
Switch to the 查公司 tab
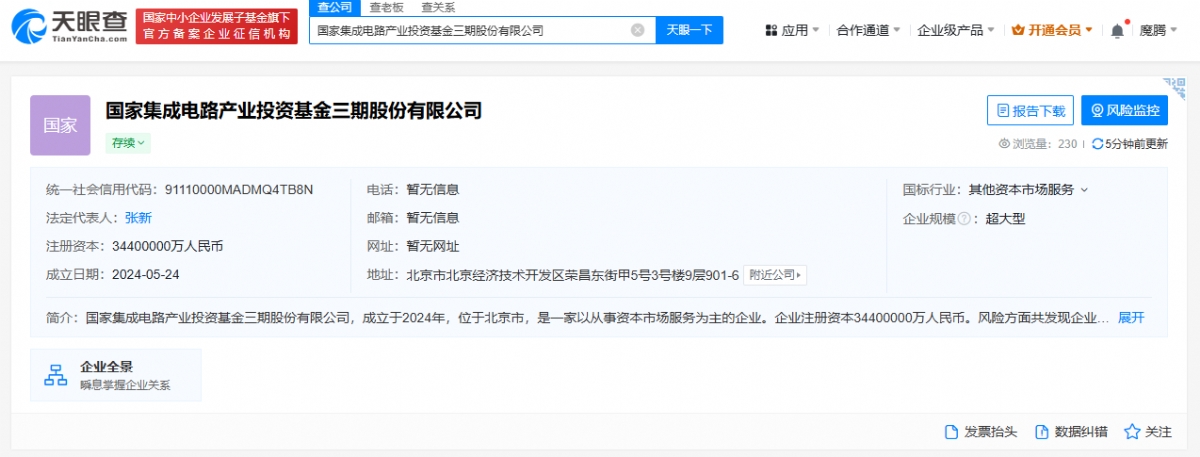(x=333, y=7)
